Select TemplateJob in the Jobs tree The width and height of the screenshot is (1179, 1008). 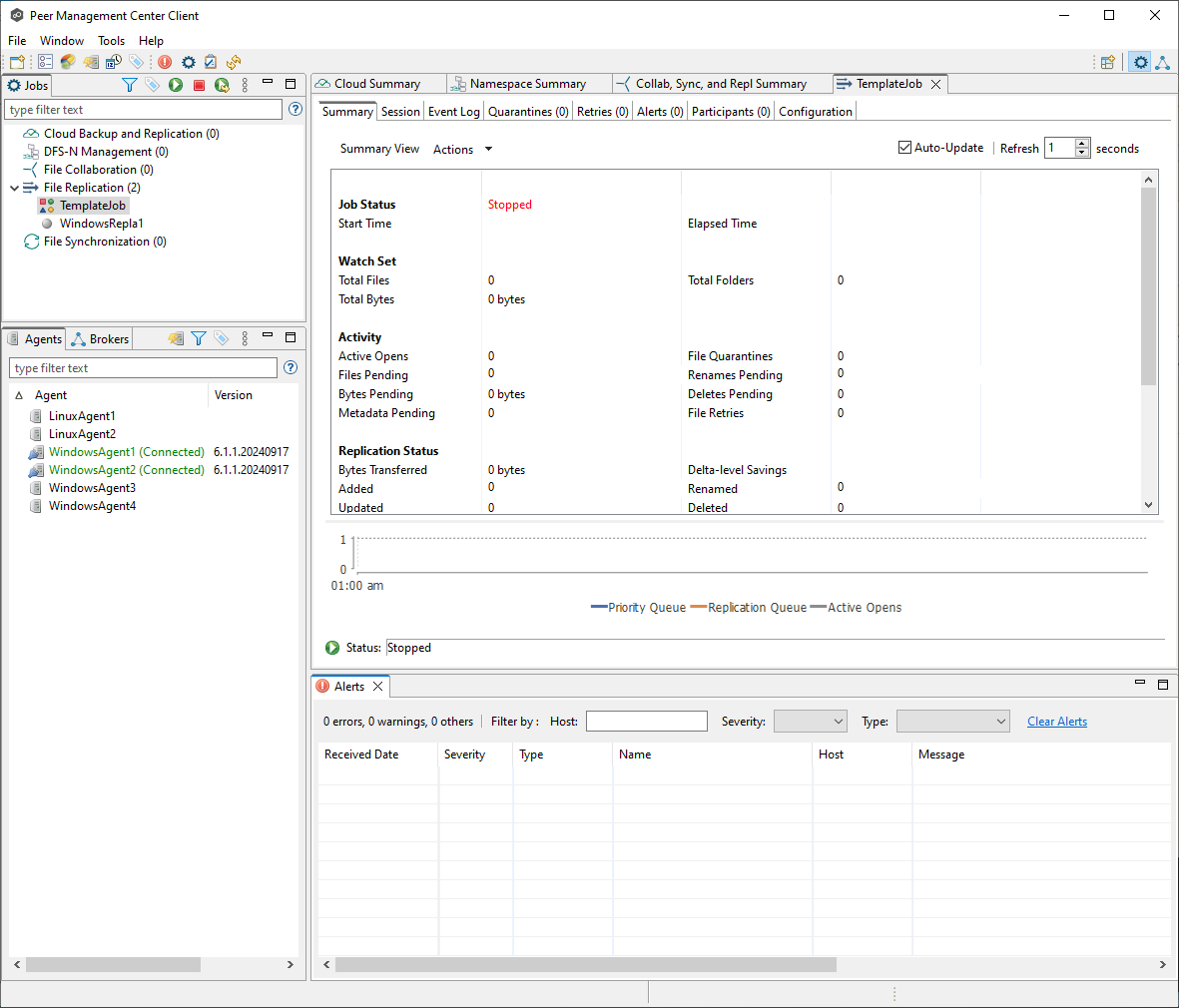tap(91, 205)
